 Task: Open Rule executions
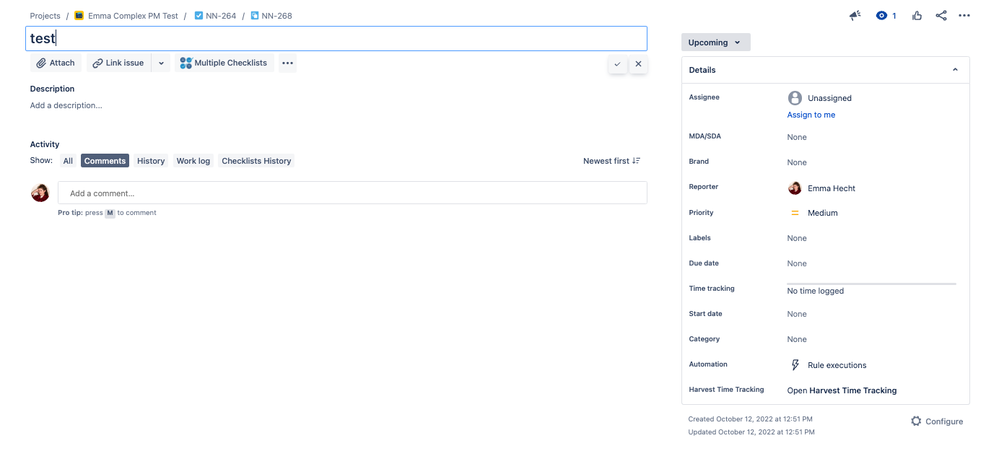837,366
